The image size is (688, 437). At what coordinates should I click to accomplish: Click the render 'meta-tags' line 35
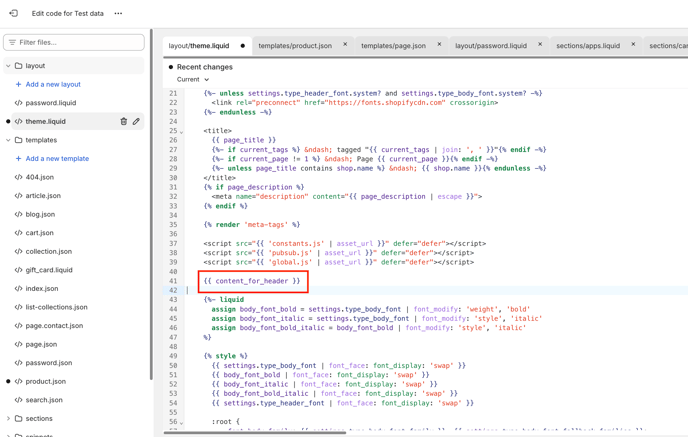(x=252, y=225)
